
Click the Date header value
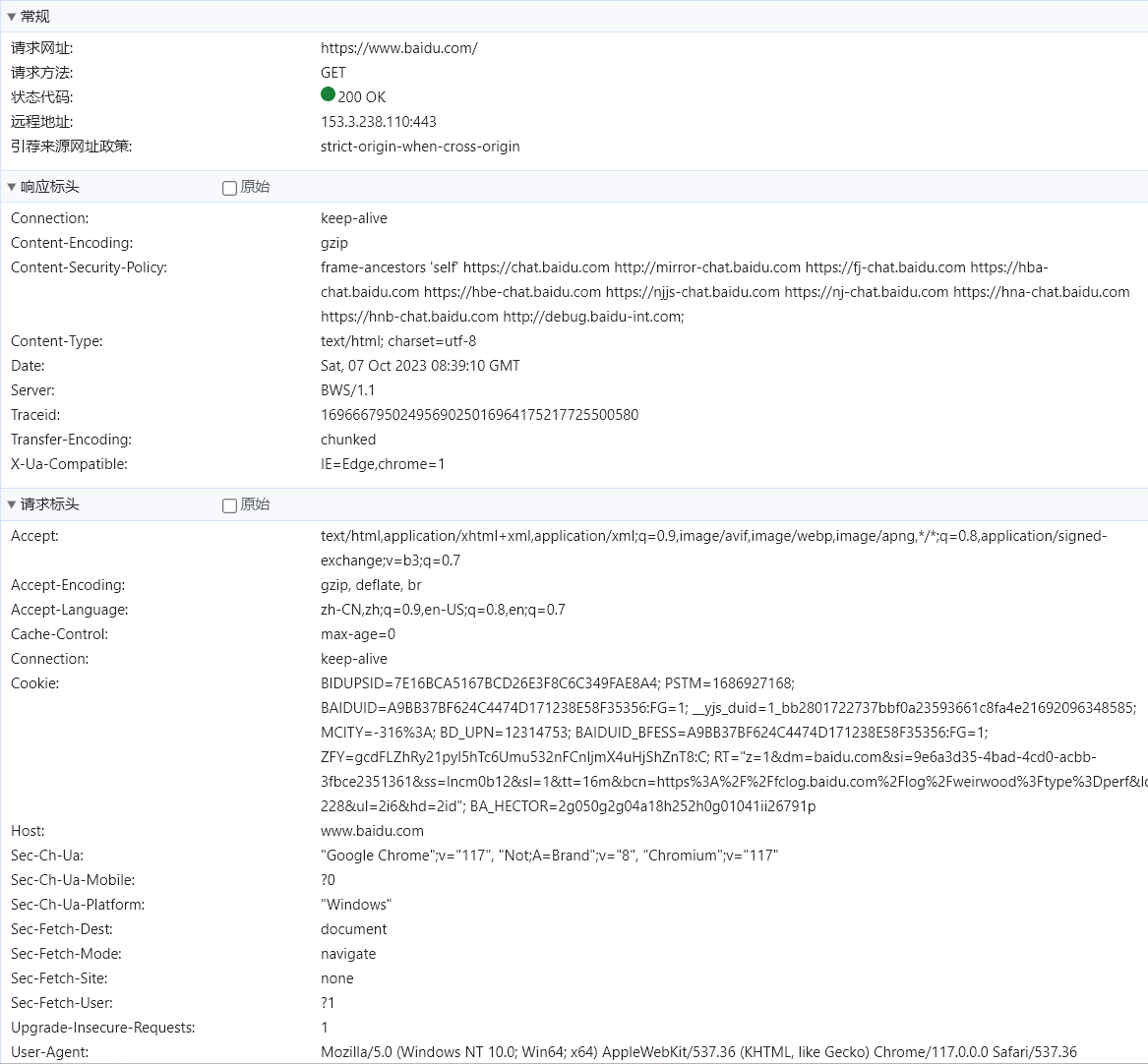(x=420, y=366)
